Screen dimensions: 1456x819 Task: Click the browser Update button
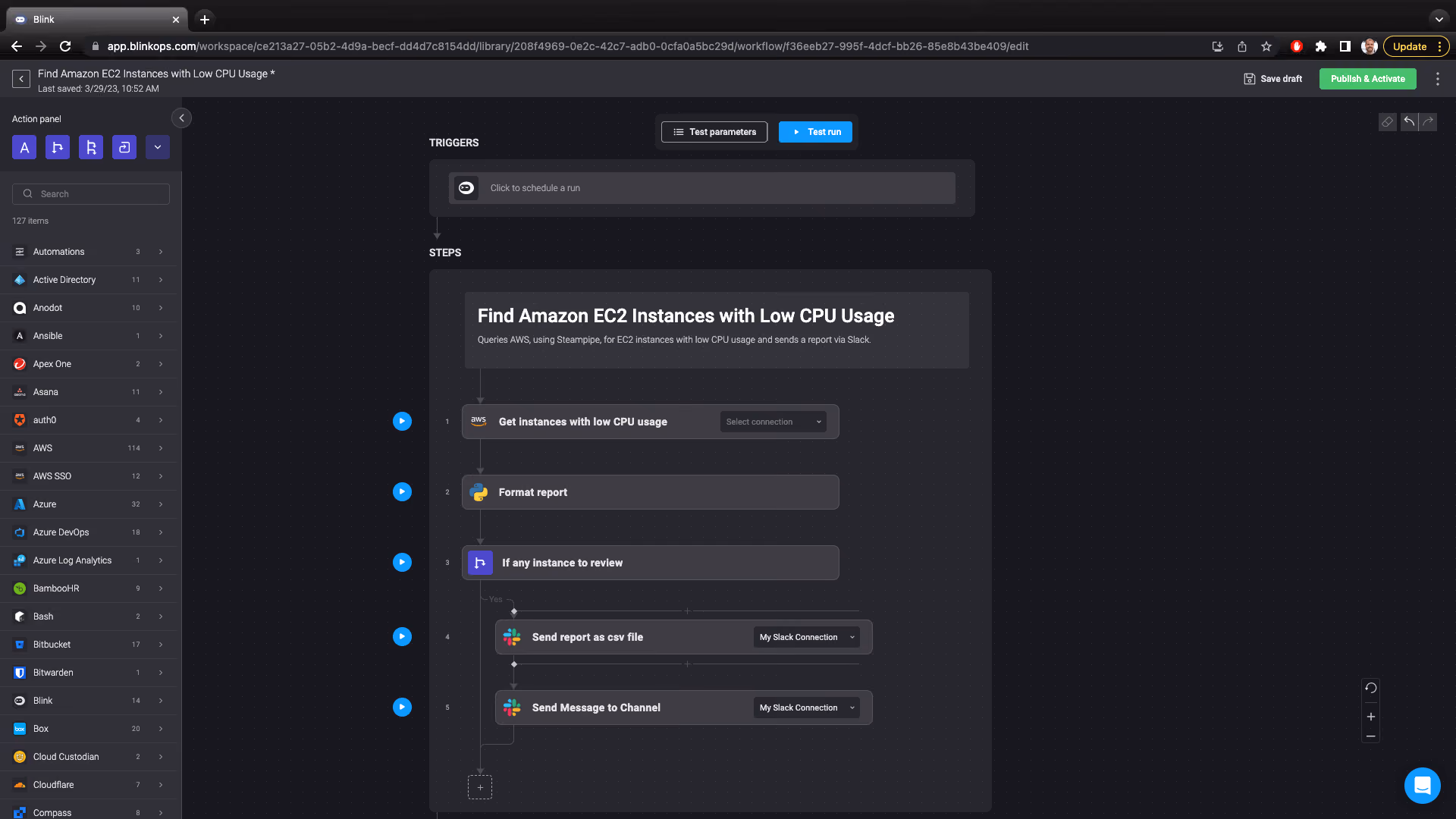click(x=1415, y=46)
